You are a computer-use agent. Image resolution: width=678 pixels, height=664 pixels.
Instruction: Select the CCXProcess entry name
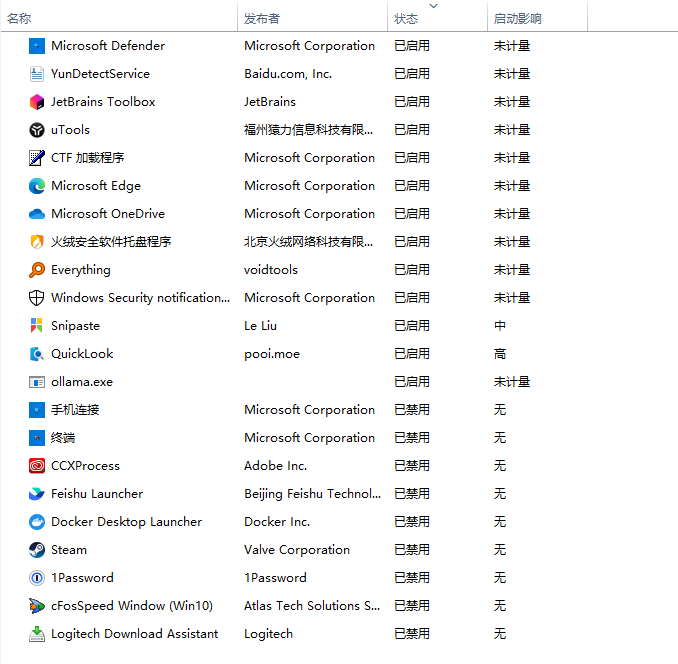(x=85, y=466)
